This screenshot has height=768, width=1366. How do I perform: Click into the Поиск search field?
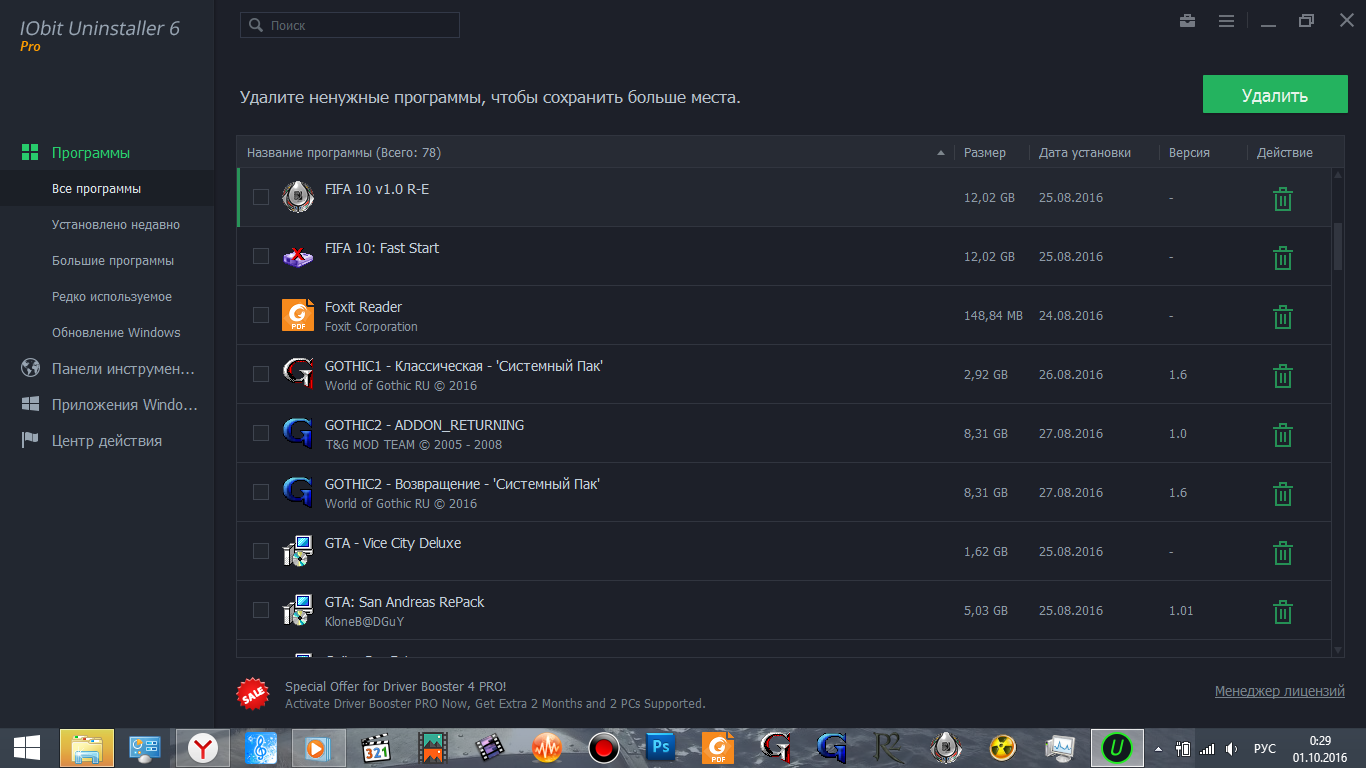click(x=350, y=25)
